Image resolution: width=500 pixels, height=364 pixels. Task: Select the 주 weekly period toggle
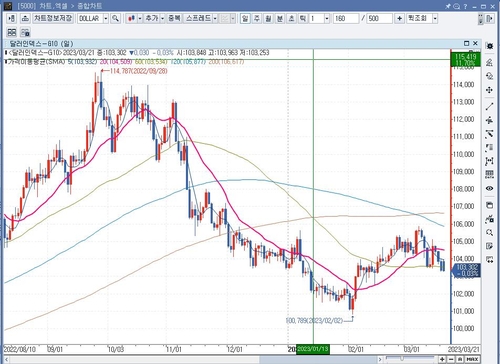click(x=257, y=18)
